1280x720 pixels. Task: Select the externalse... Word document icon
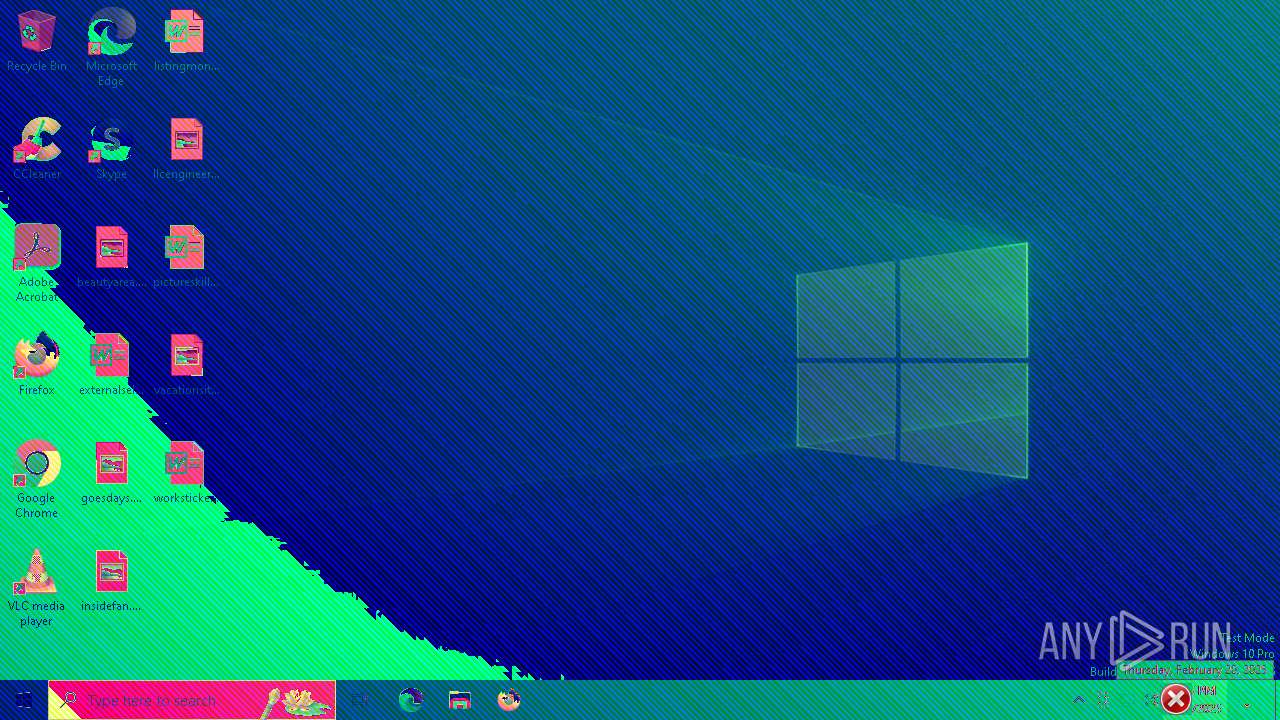pos(109,365)
